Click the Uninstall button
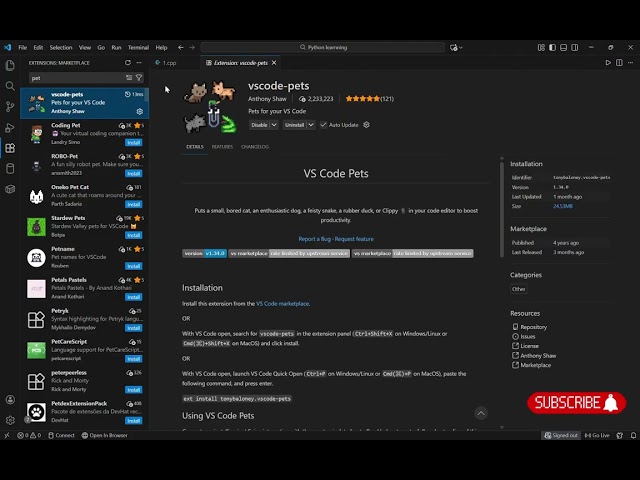Screen dimensions: 640x480 click(x=294, y=125)
